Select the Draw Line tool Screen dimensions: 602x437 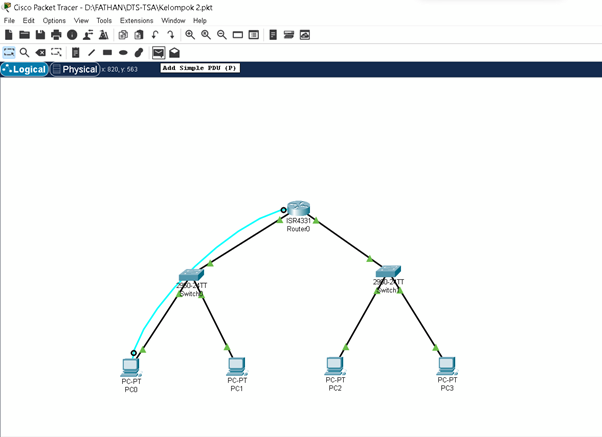click(x=91, y=53)
